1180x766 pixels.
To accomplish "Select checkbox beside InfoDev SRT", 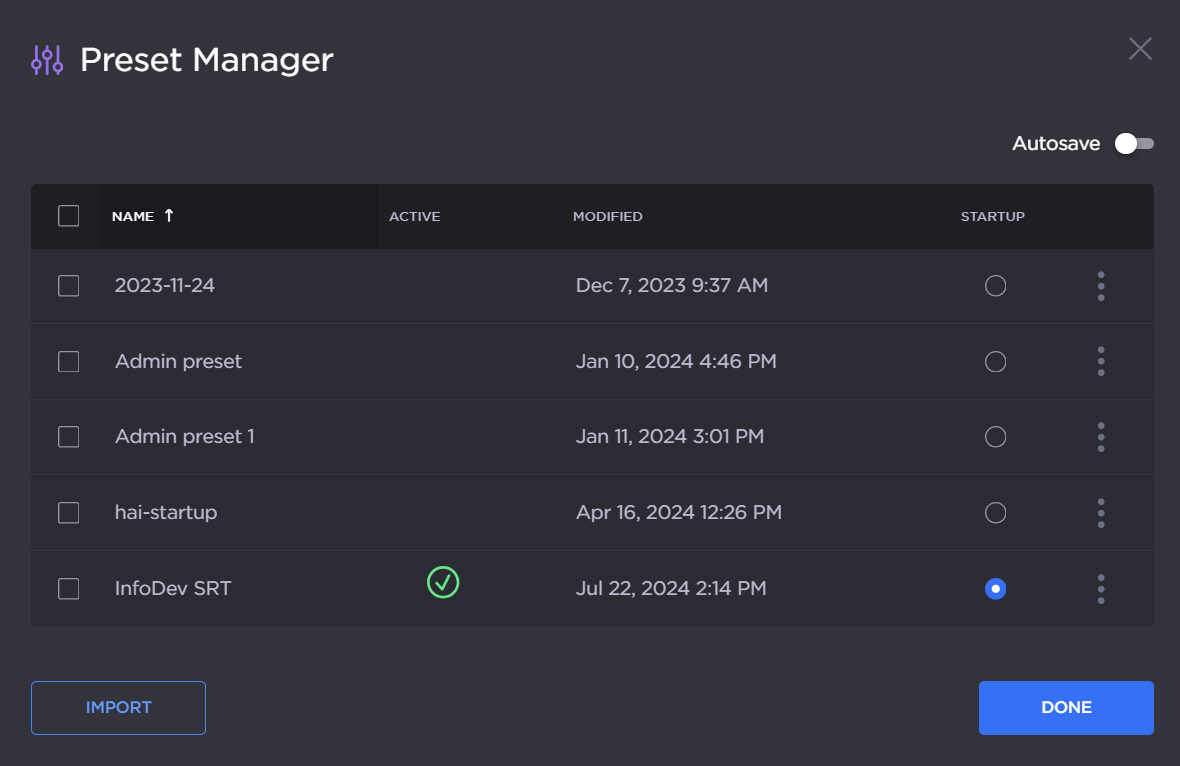I will [69, 589].
